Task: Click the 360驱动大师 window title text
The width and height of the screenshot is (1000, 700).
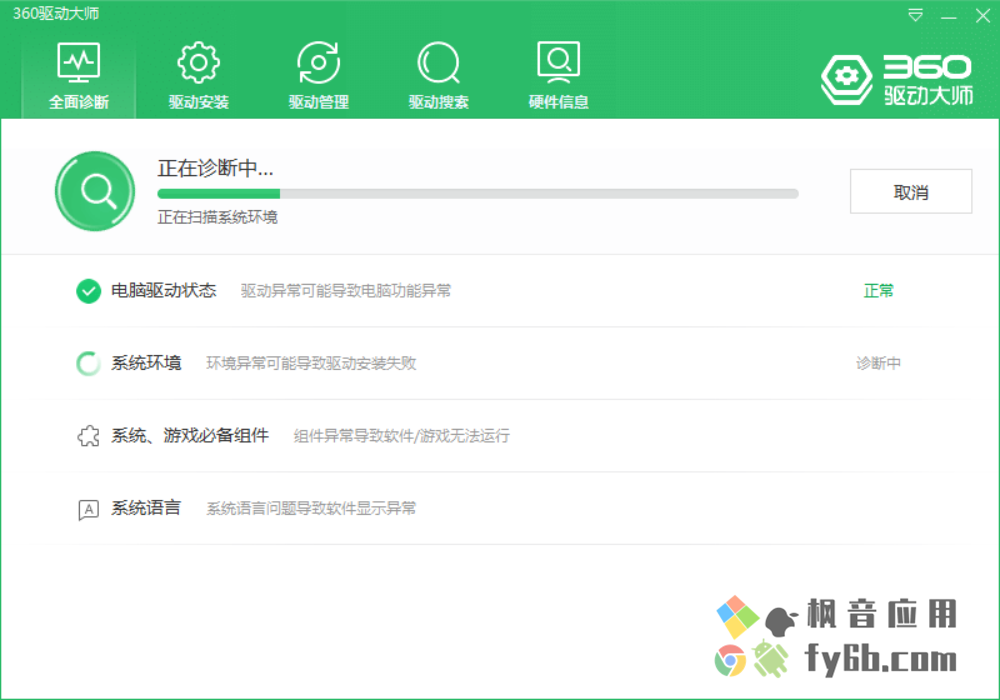Action: coord(56,13)
